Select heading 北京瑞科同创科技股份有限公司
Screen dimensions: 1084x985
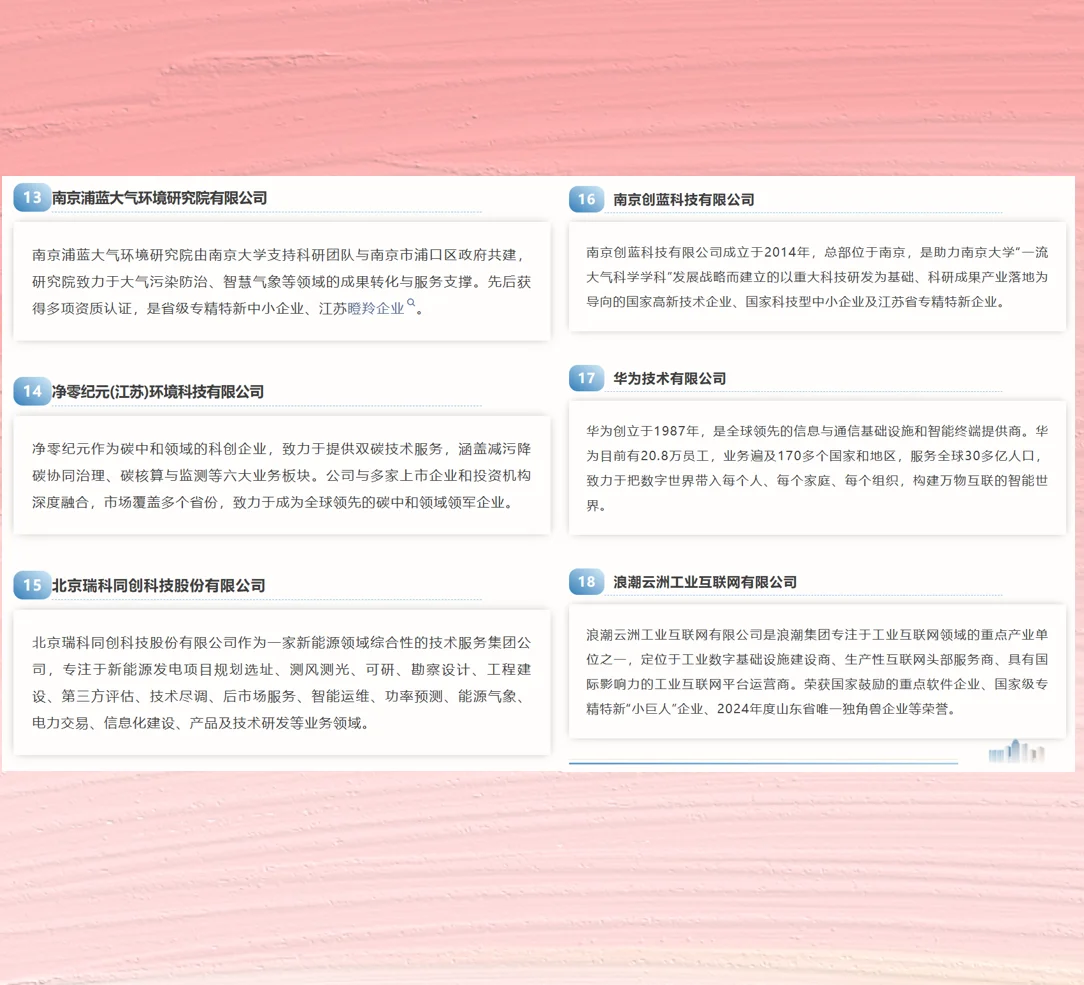(159, 585)
